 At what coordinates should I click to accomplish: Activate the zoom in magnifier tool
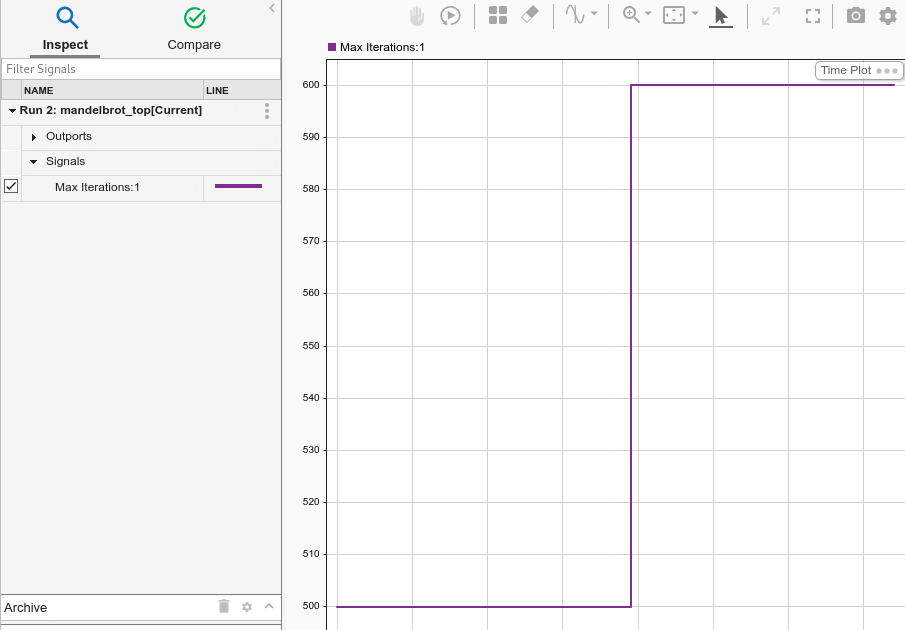coord(631,15)
